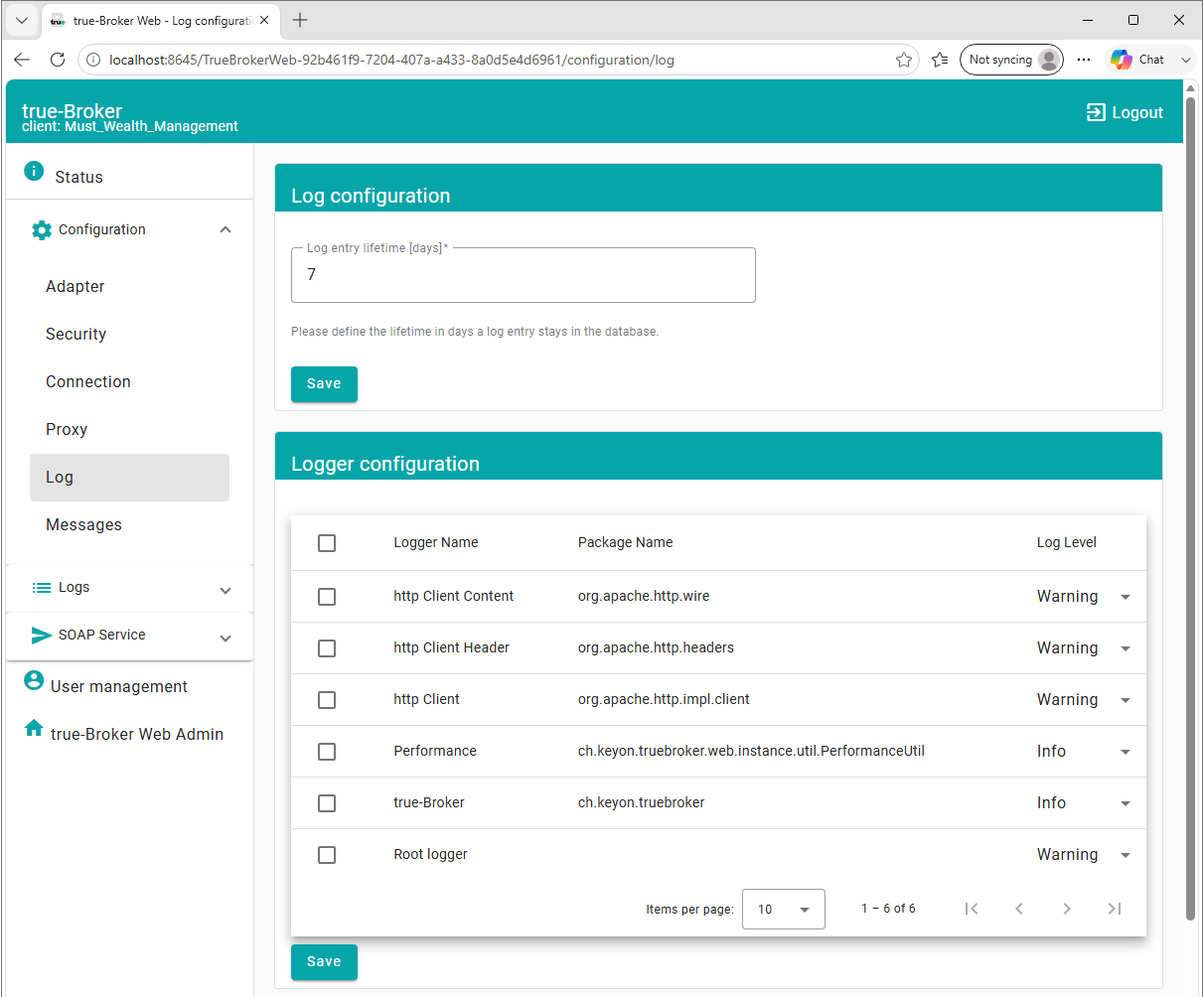
Task: Click the Configuration gear icon
Action: pyautogui.click(x=42, y=230)
